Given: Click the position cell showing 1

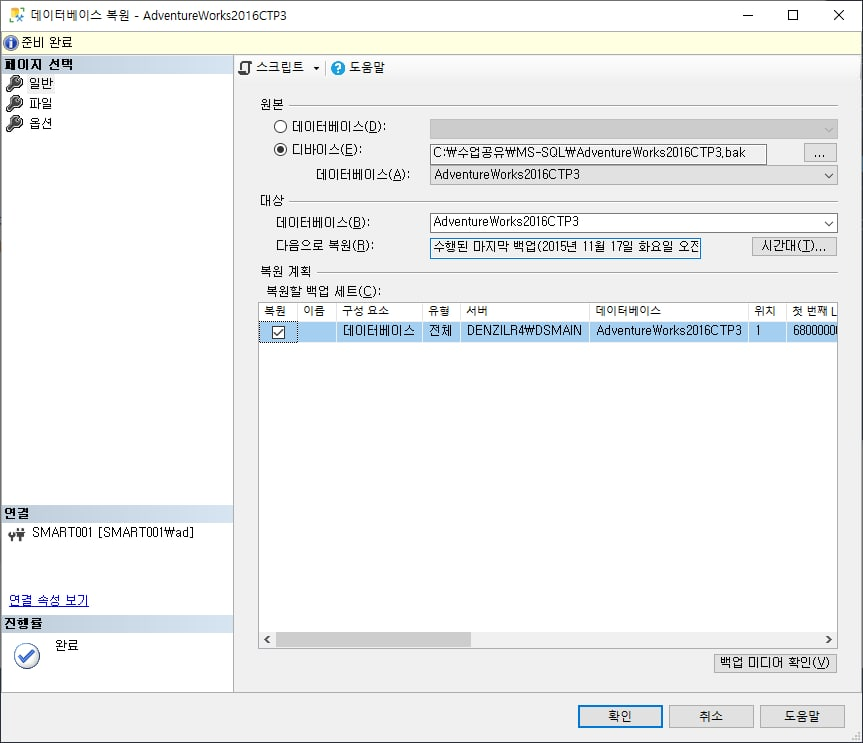Looking at the screenshot, I should point(767,331).
